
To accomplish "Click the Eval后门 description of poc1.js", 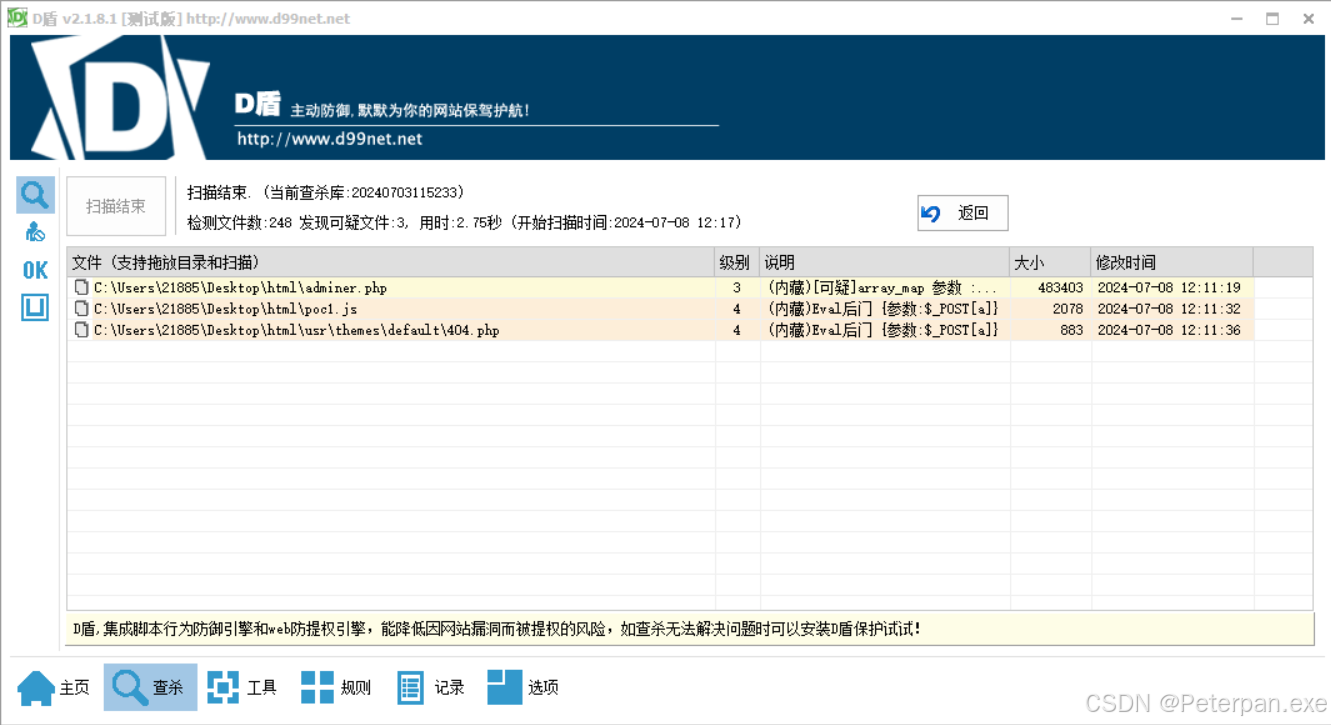I will point(882,309).
